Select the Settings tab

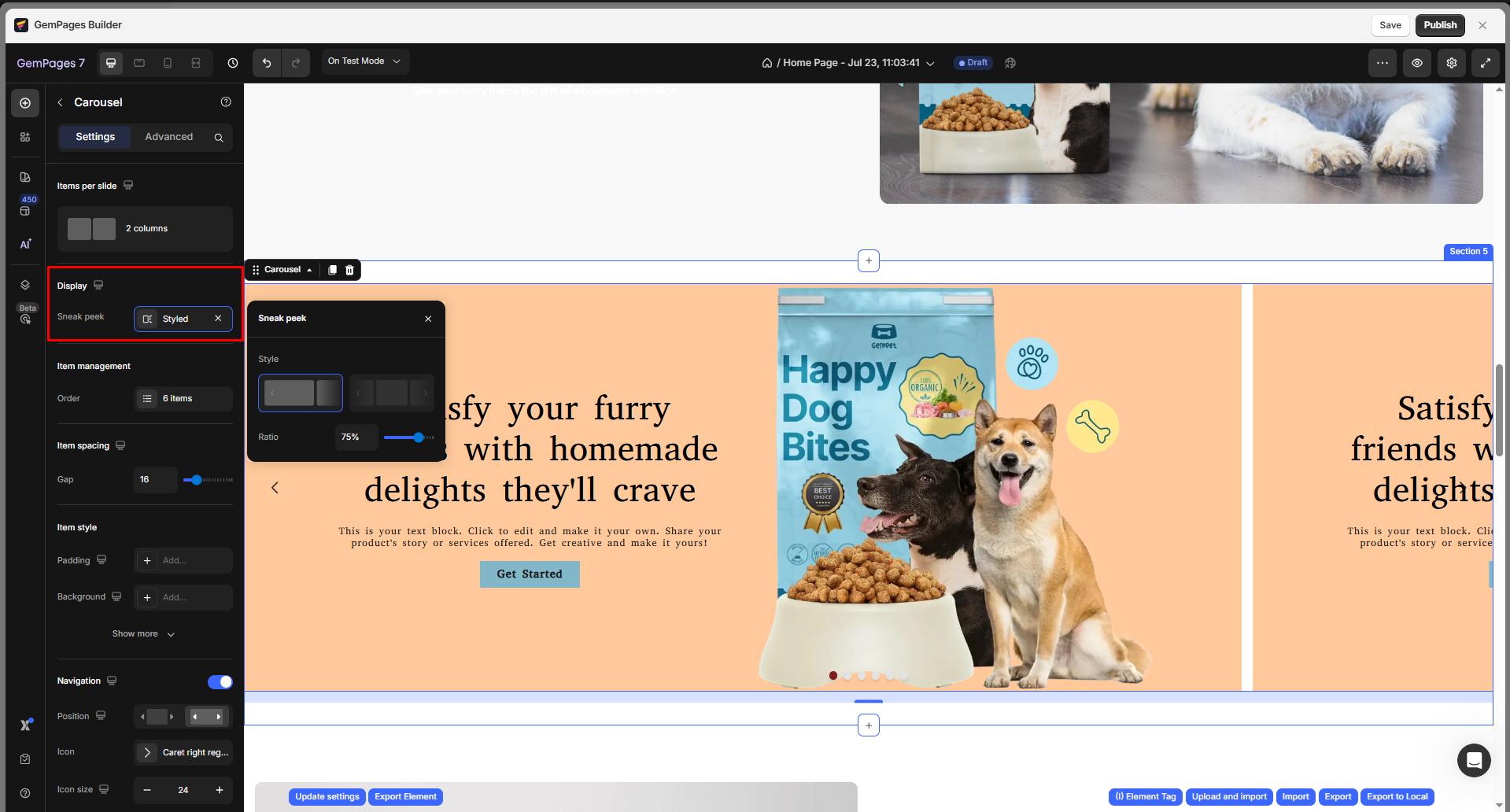95,137
